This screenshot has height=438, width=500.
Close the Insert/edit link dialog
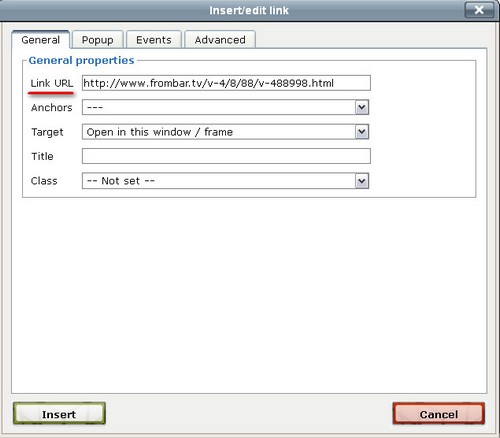479,10
